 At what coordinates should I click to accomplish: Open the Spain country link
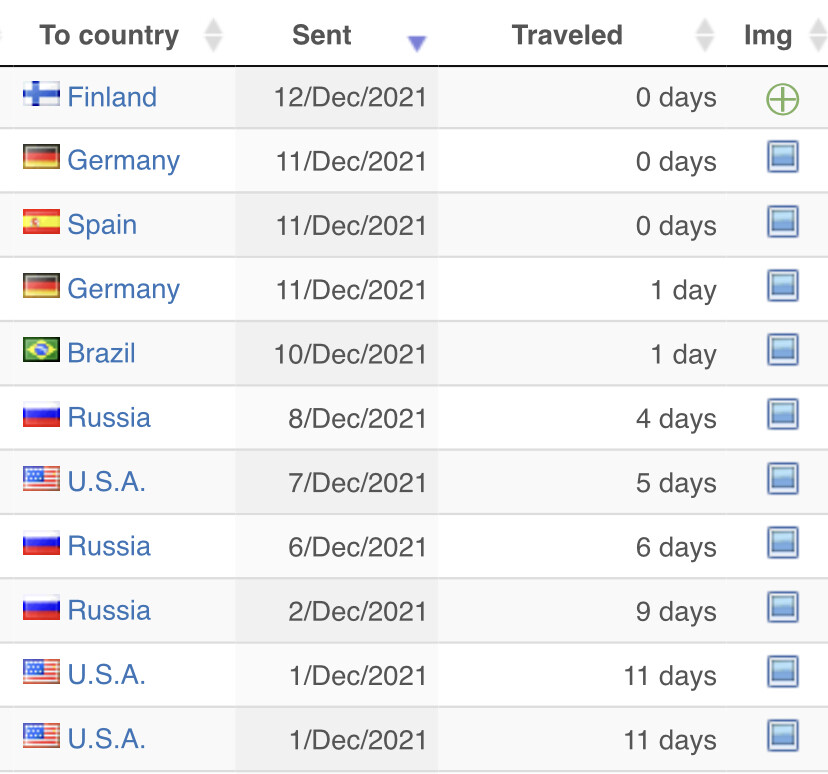coord(102,224)
